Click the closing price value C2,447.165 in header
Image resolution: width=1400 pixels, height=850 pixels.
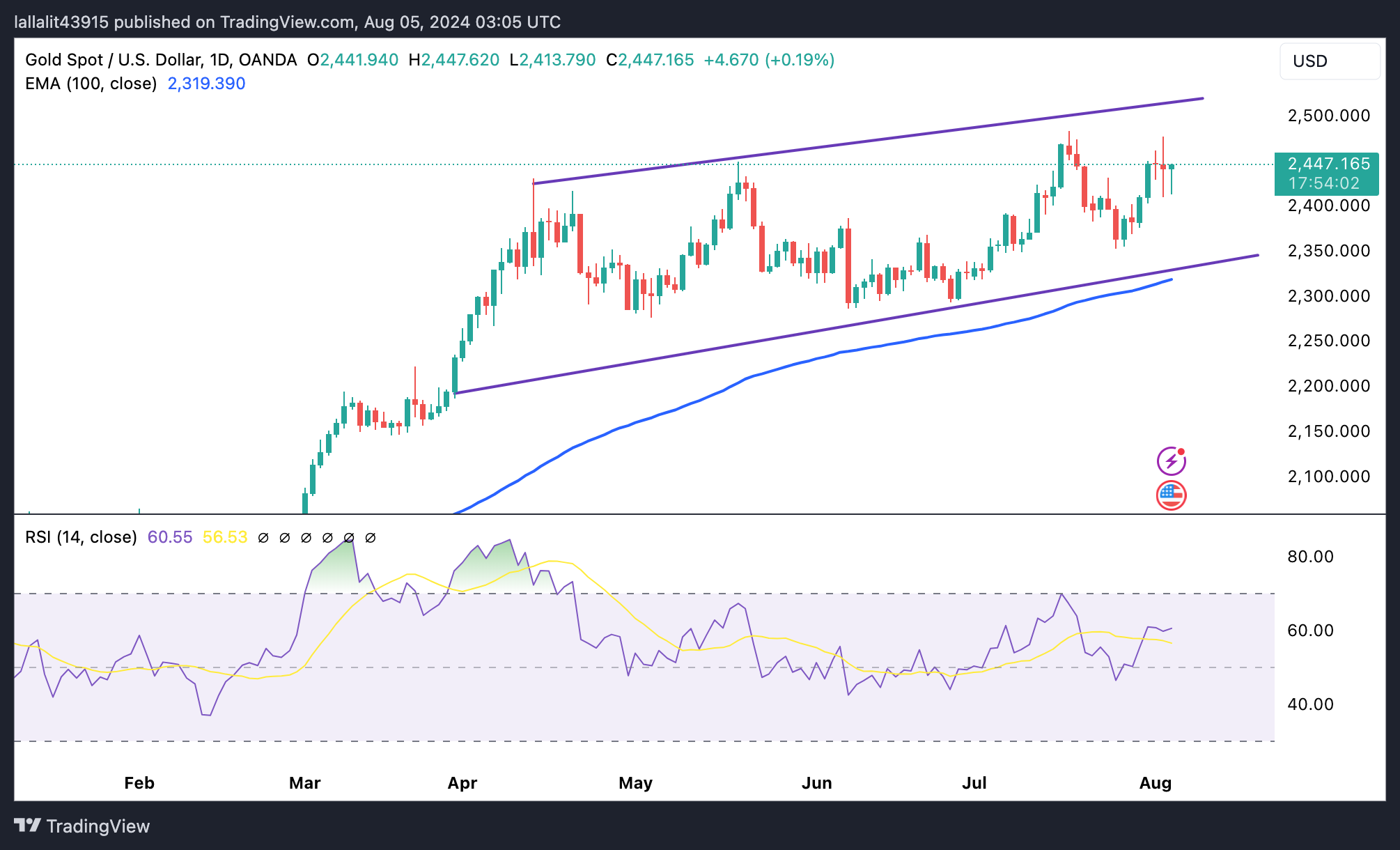pyautogui.click(x=650, y=60)
